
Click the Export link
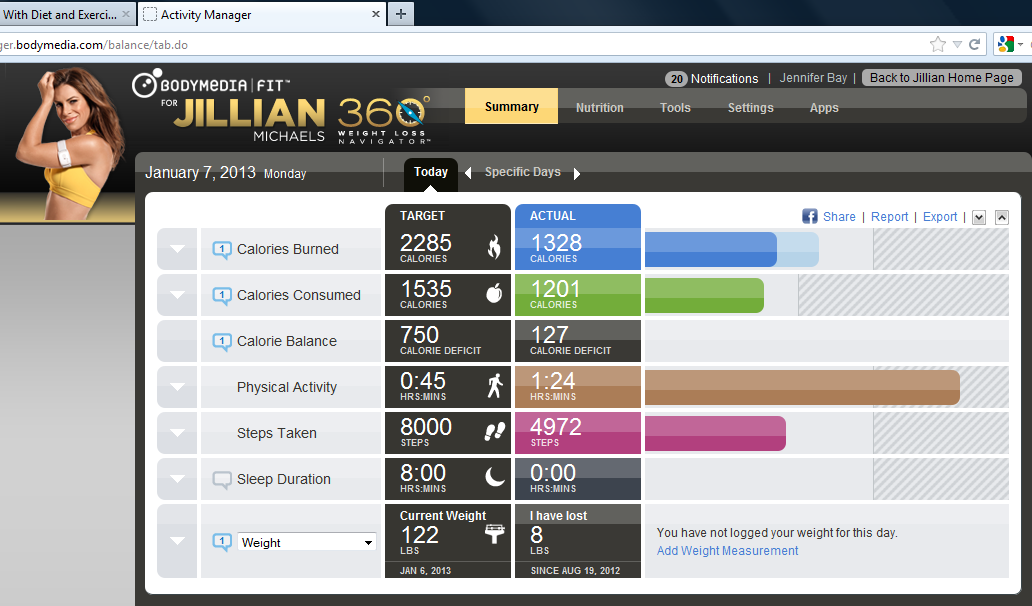click(940, 216)
